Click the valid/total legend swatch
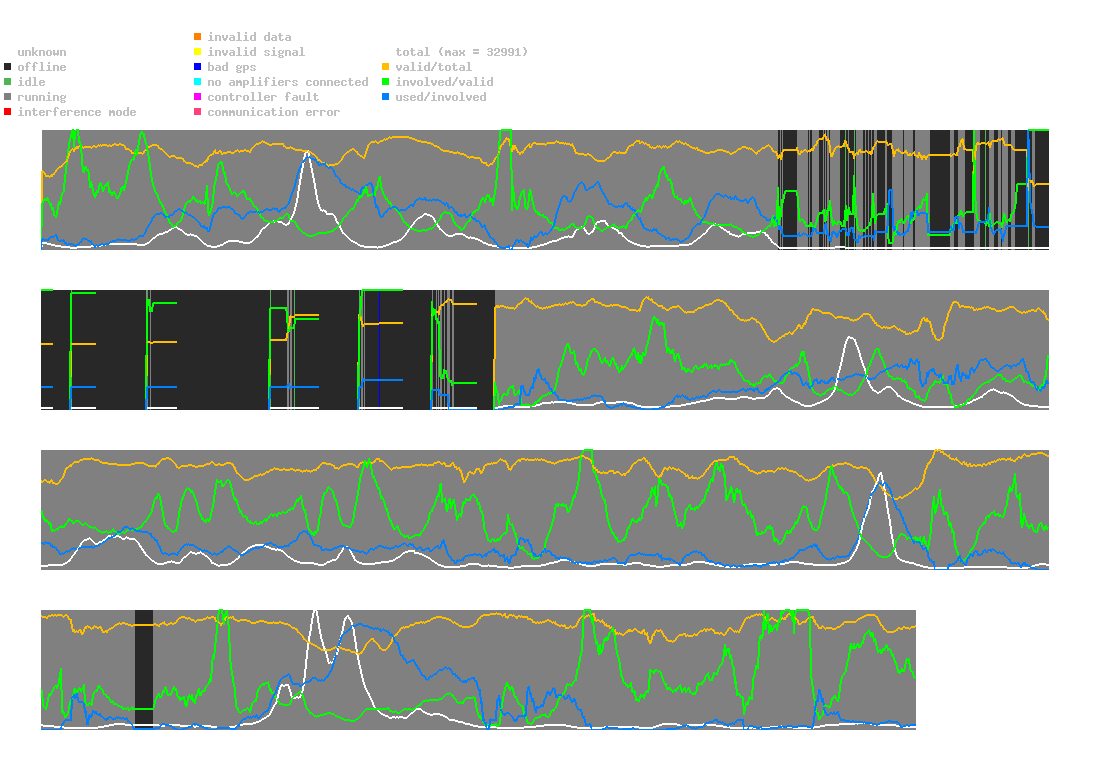 (385, 67)
